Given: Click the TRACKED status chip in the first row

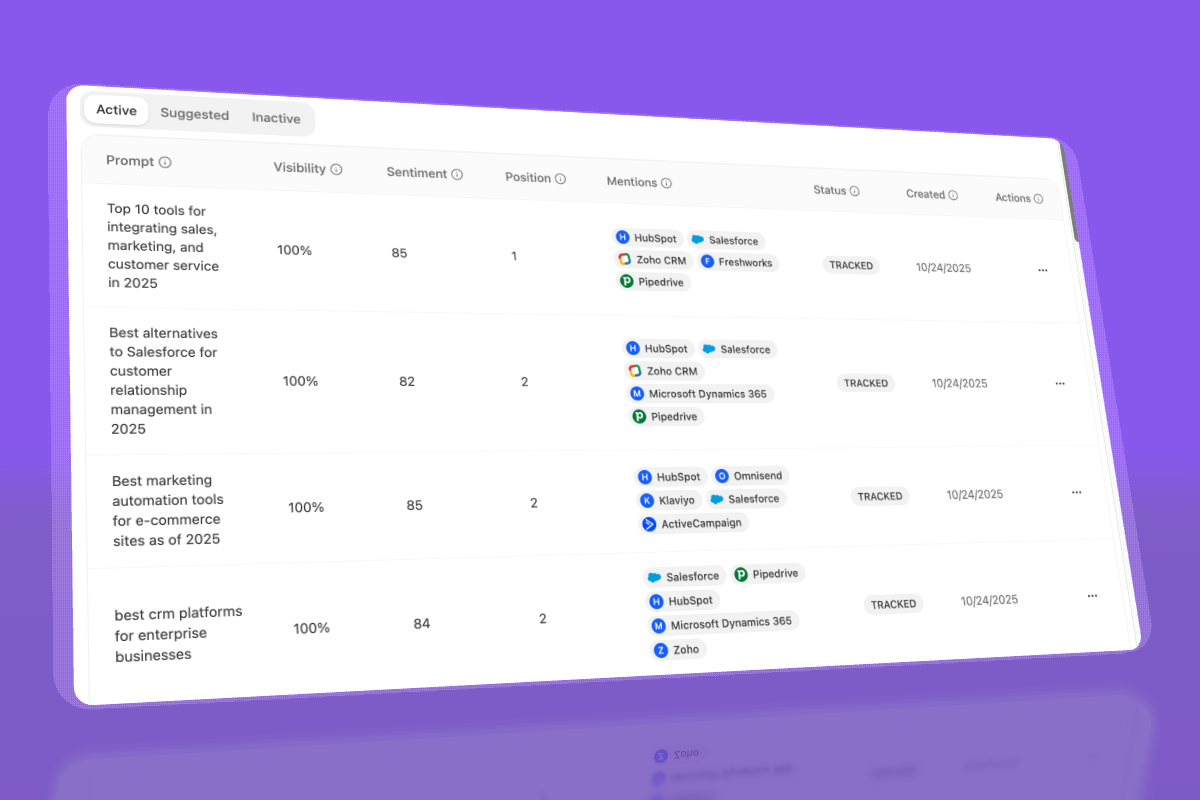Looking at the screenshot, I should 851,265.
